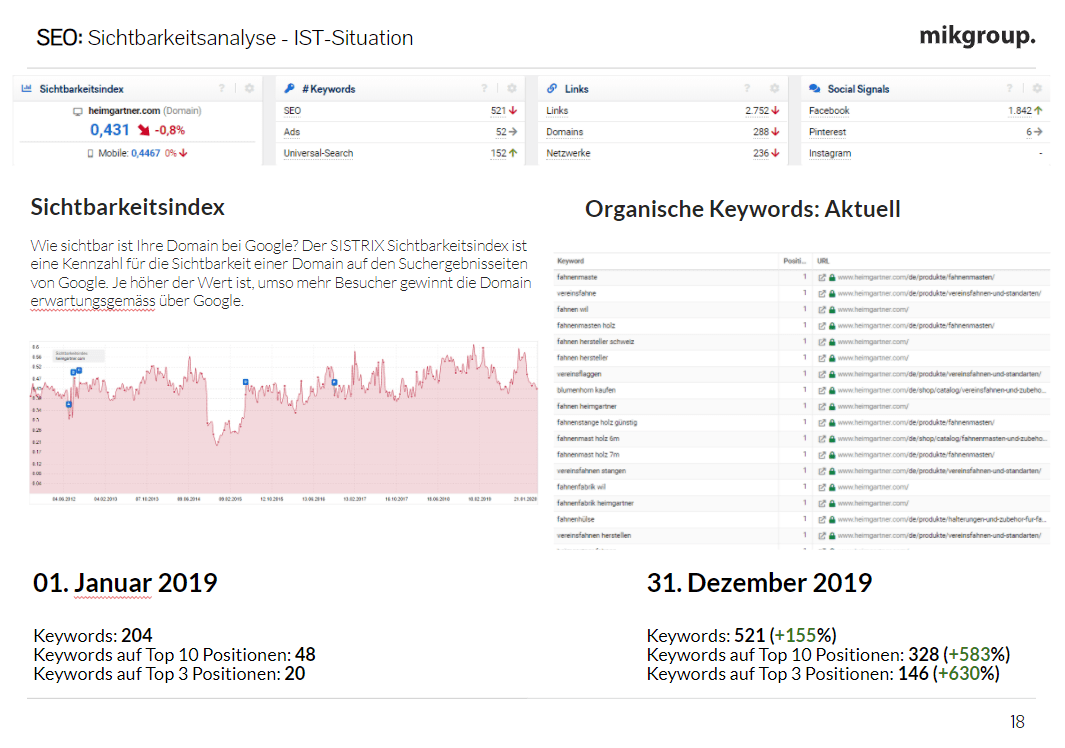Click the URL column header
Image resolution: width=1065 pixels, height=748 pixels.
[x=823, y=261]
